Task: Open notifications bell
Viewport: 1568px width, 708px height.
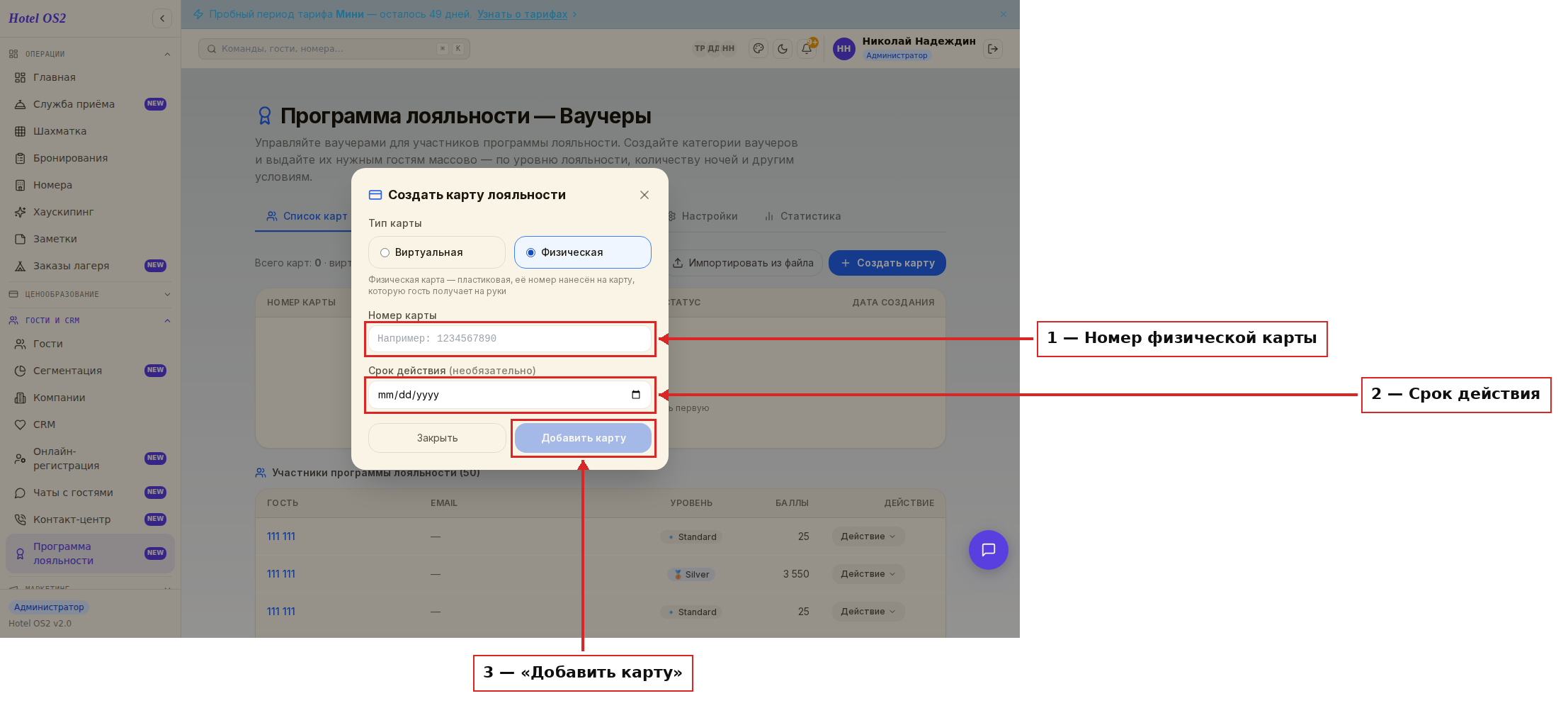Action: pos(807,49)
